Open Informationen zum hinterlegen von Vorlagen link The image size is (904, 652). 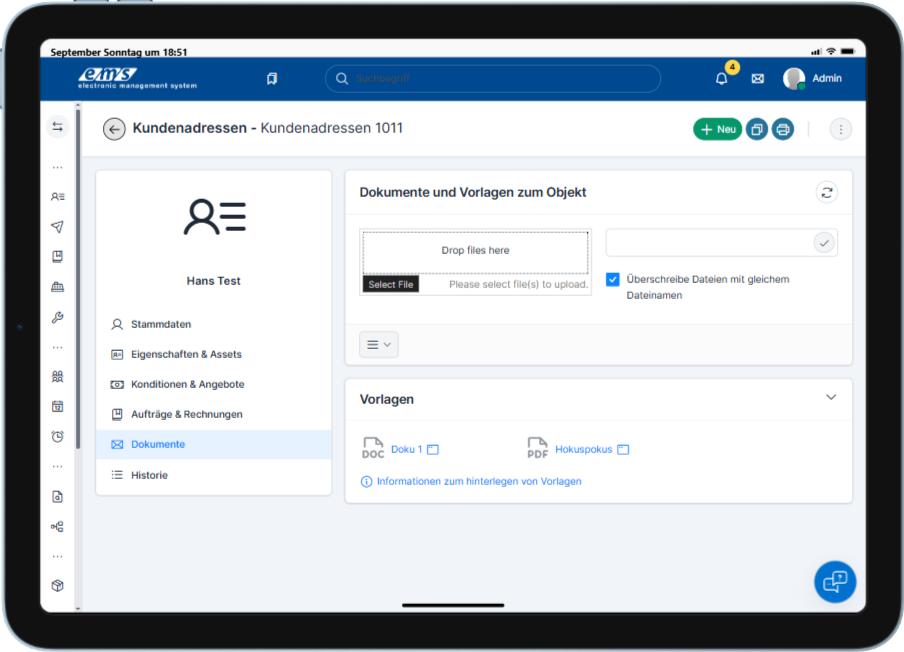tap(478, 481)
